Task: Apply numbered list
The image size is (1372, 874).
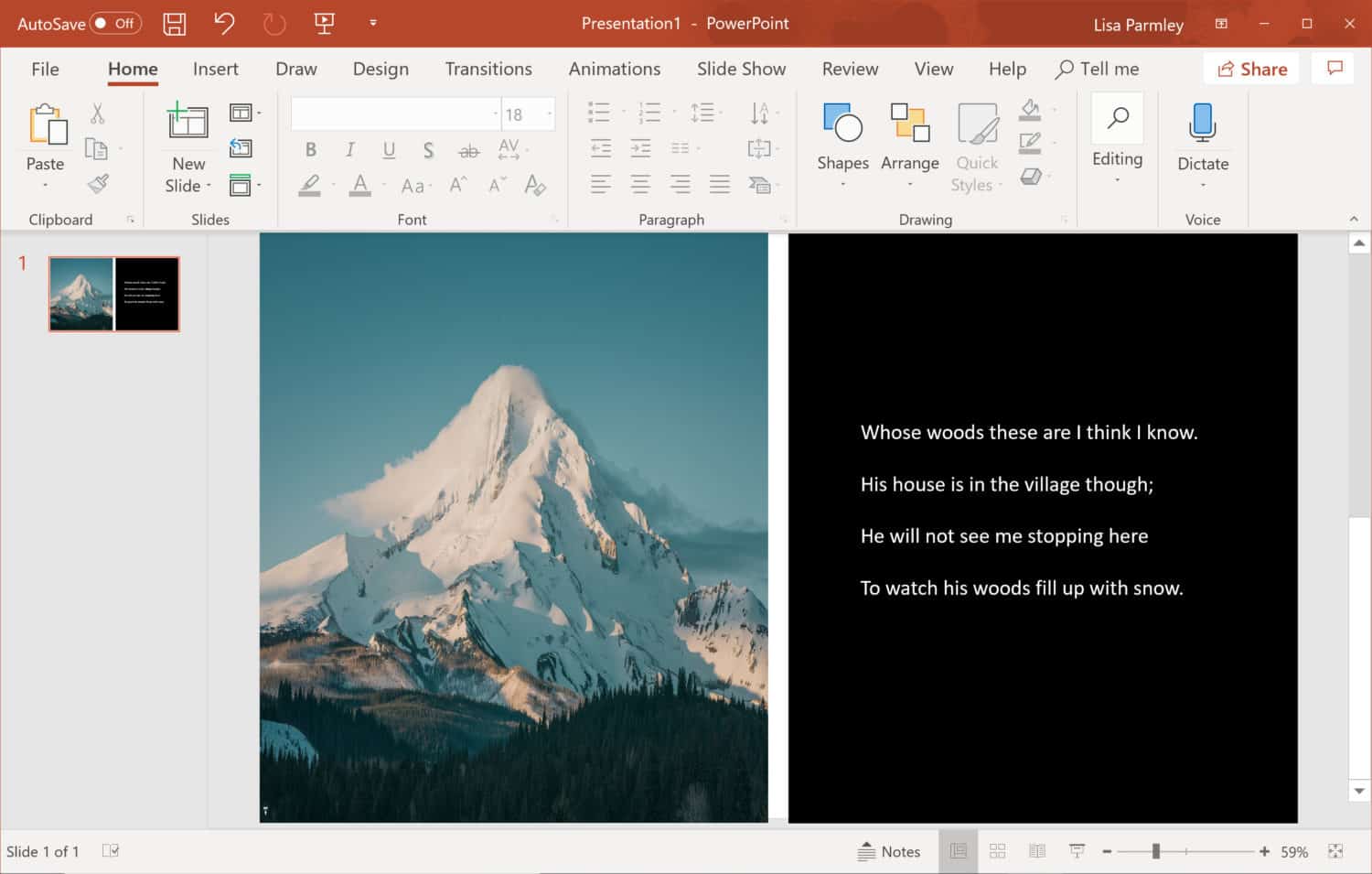Action: pyautogui.click(x=649, y=112)
